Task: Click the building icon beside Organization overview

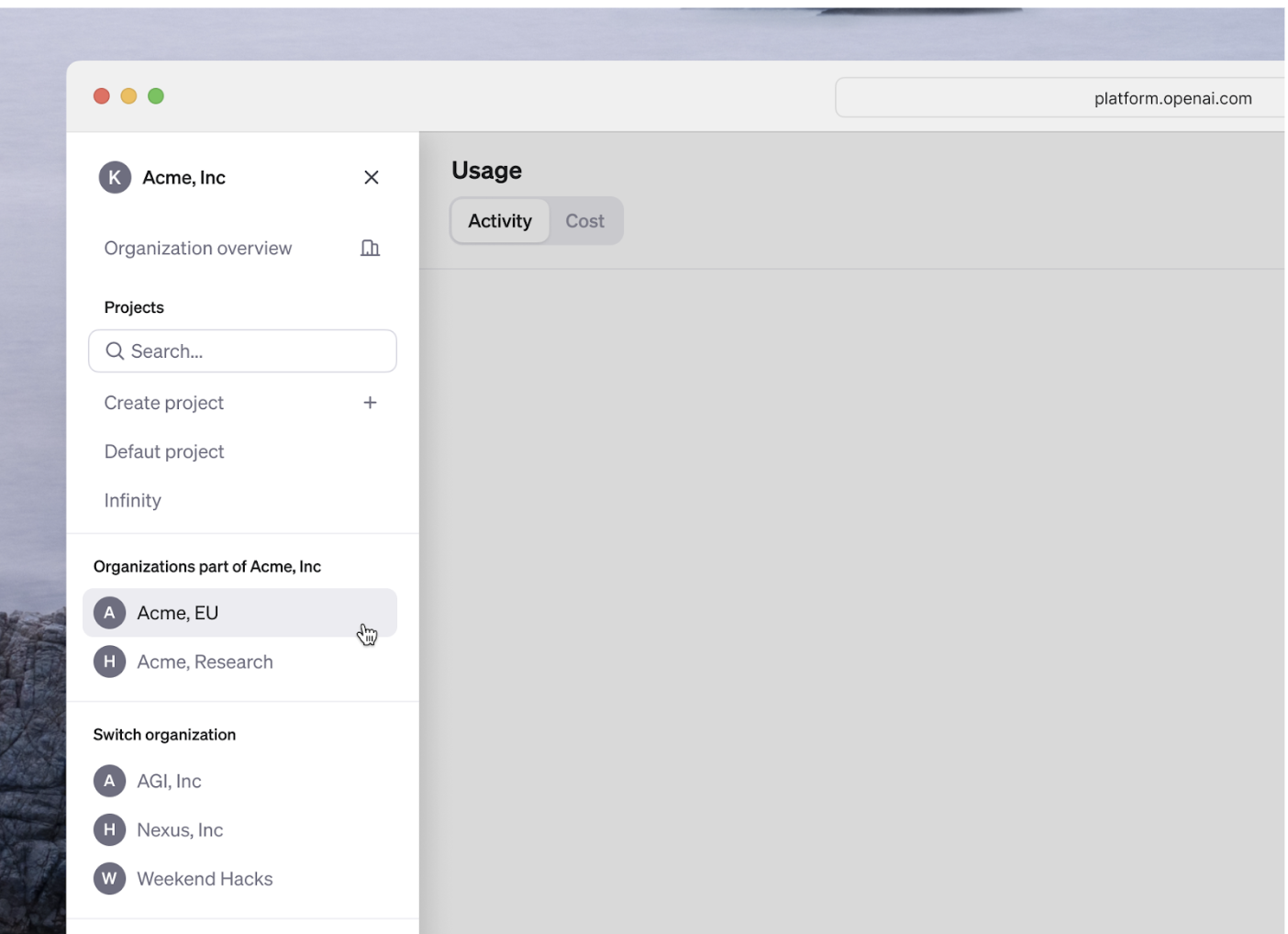Action: coord(370,248)
